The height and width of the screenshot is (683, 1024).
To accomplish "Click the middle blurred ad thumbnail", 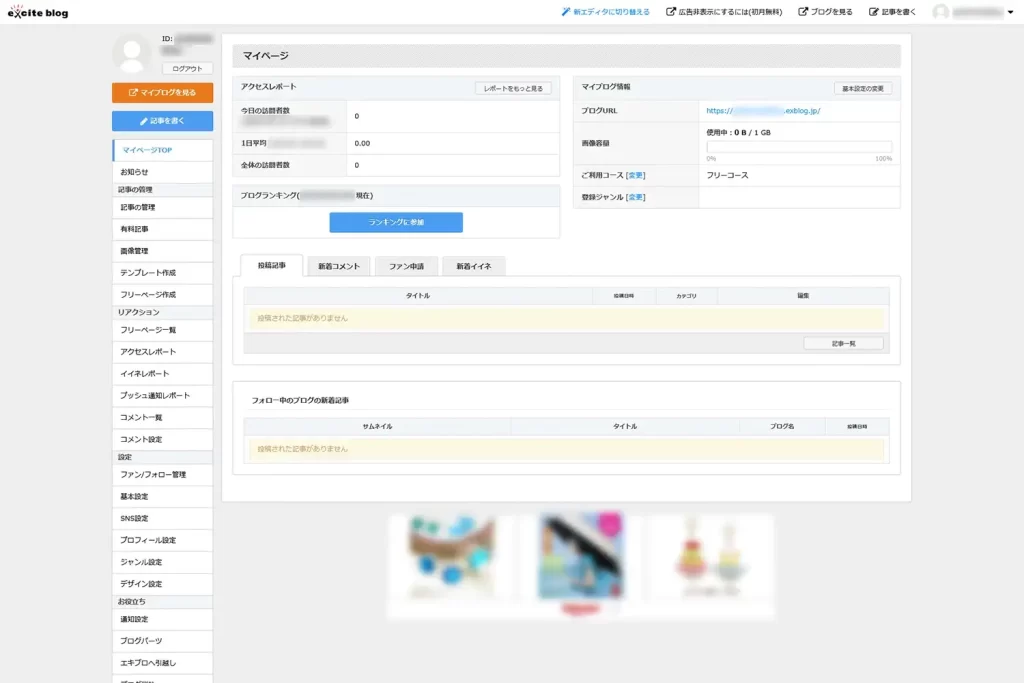I will pyautogui.click(x=580, y=565).
